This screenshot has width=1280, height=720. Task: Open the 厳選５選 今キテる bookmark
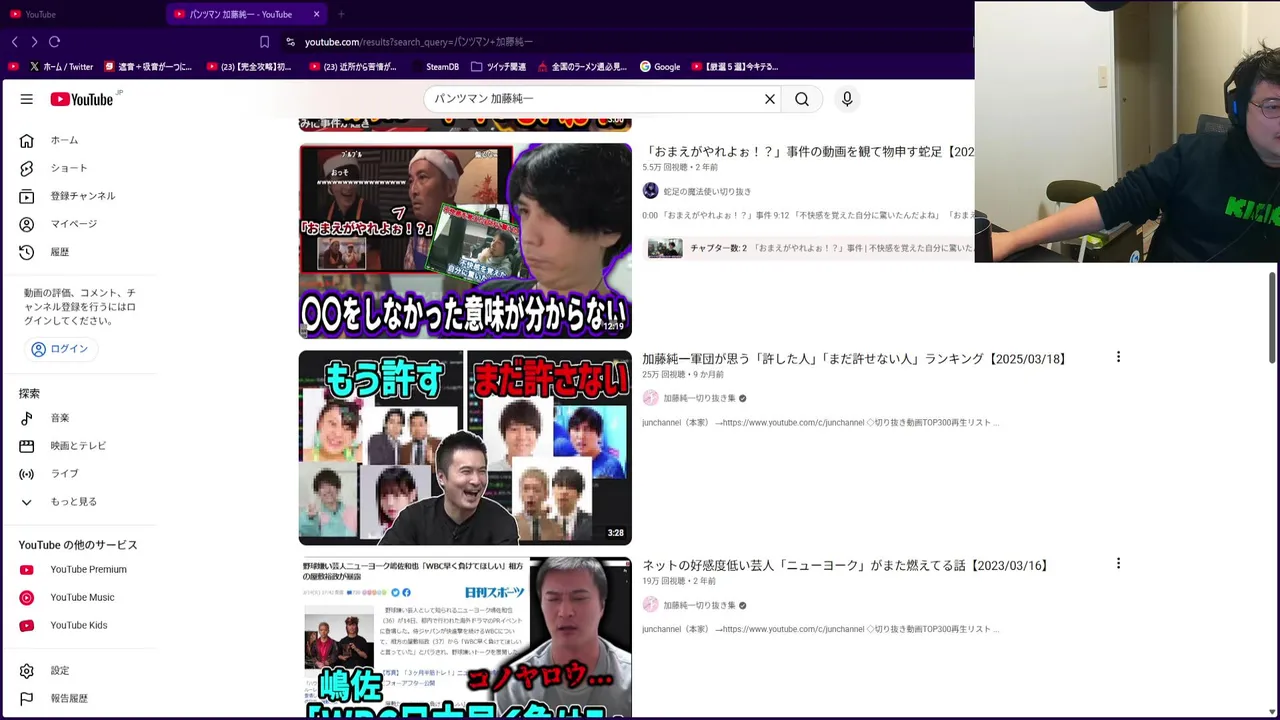click(734, 67)
